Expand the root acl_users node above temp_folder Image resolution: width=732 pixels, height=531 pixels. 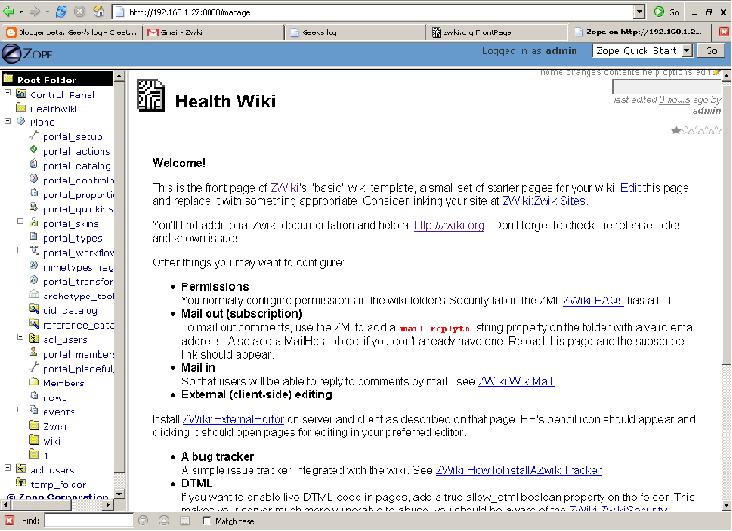(8, 467)
